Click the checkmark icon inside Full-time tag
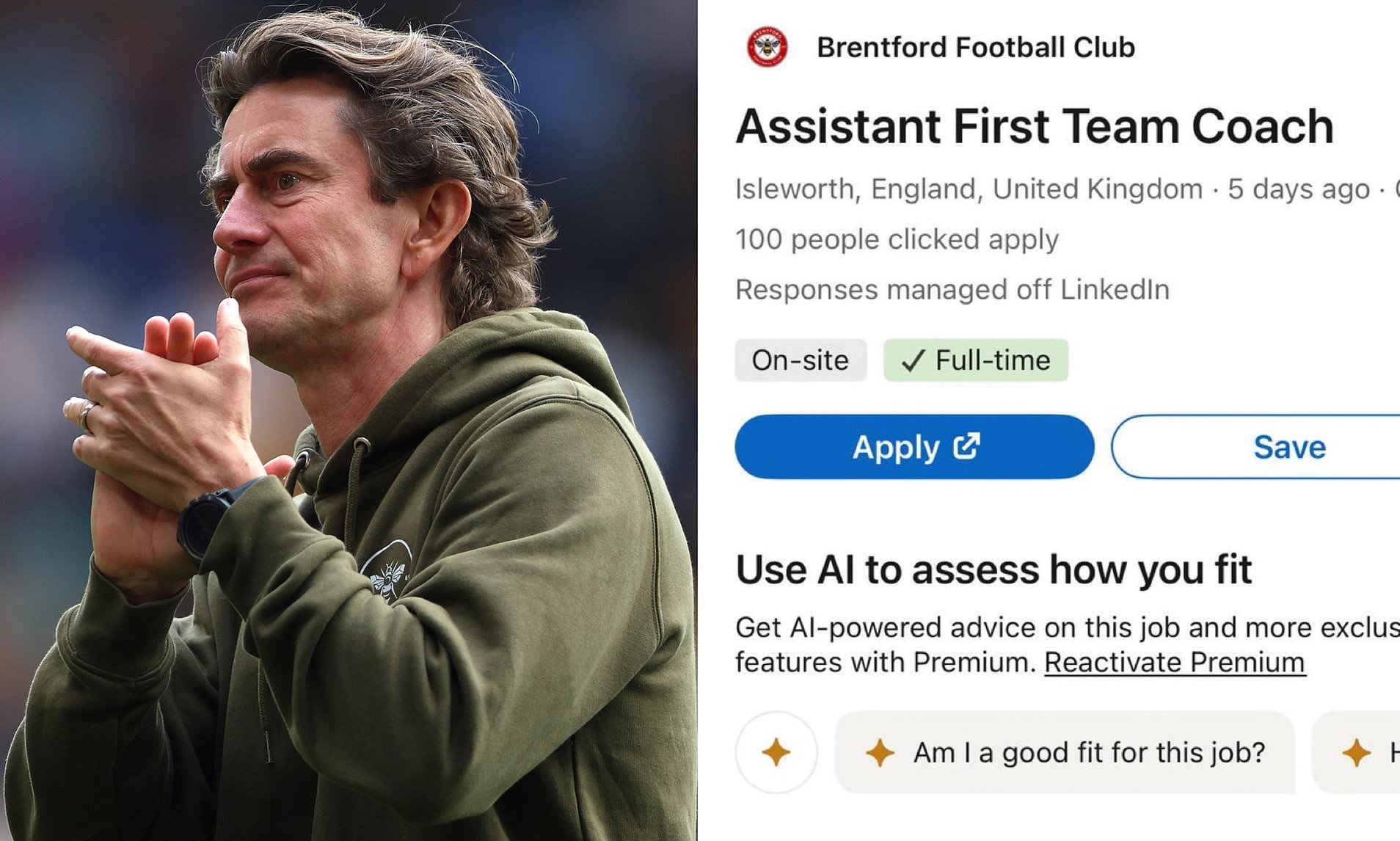Viewport: 1400px width, 841px height. (x=912, y=360)
